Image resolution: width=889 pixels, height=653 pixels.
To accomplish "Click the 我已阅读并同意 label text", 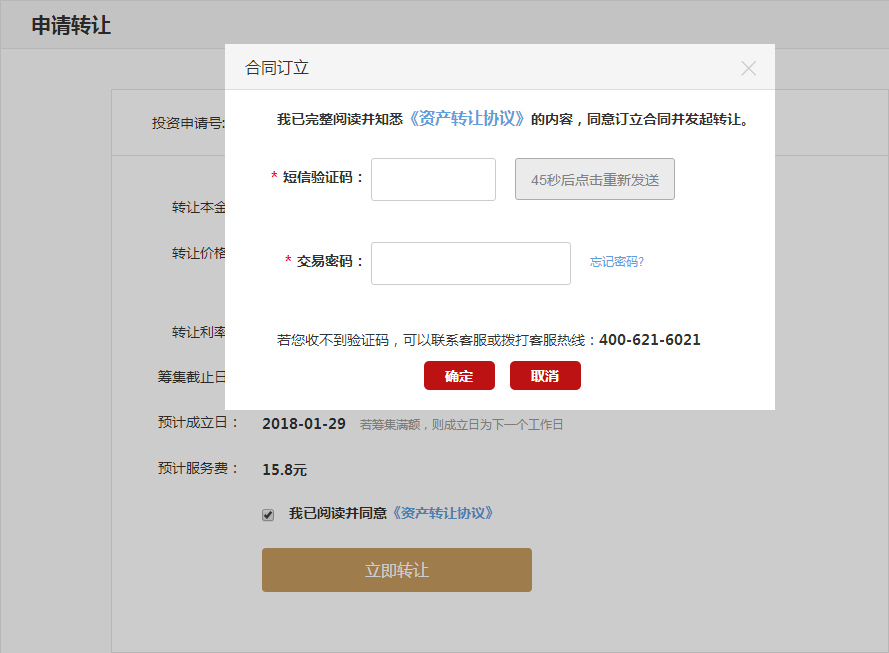I will 337,513.
